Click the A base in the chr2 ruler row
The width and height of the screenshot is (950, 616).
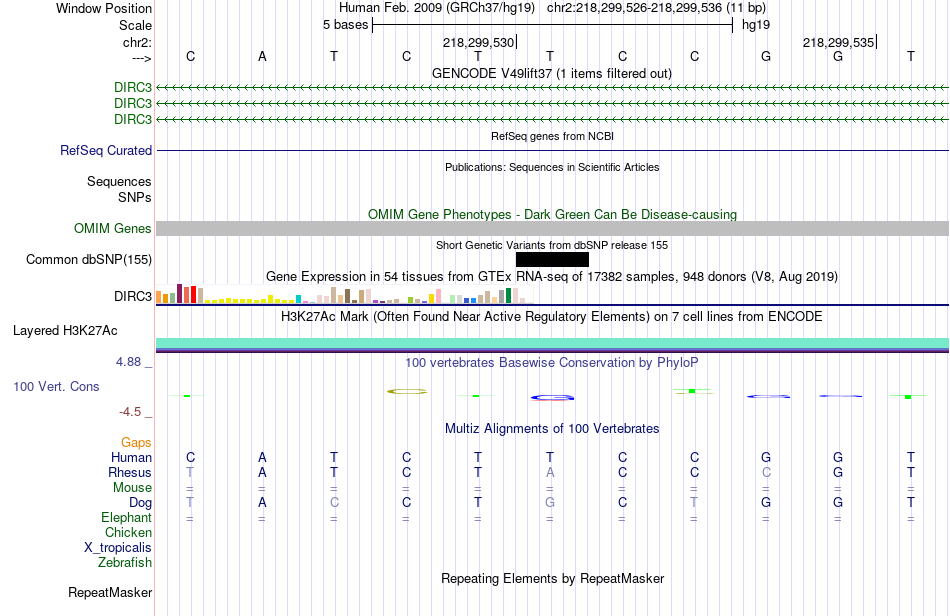tap(262, 56)
